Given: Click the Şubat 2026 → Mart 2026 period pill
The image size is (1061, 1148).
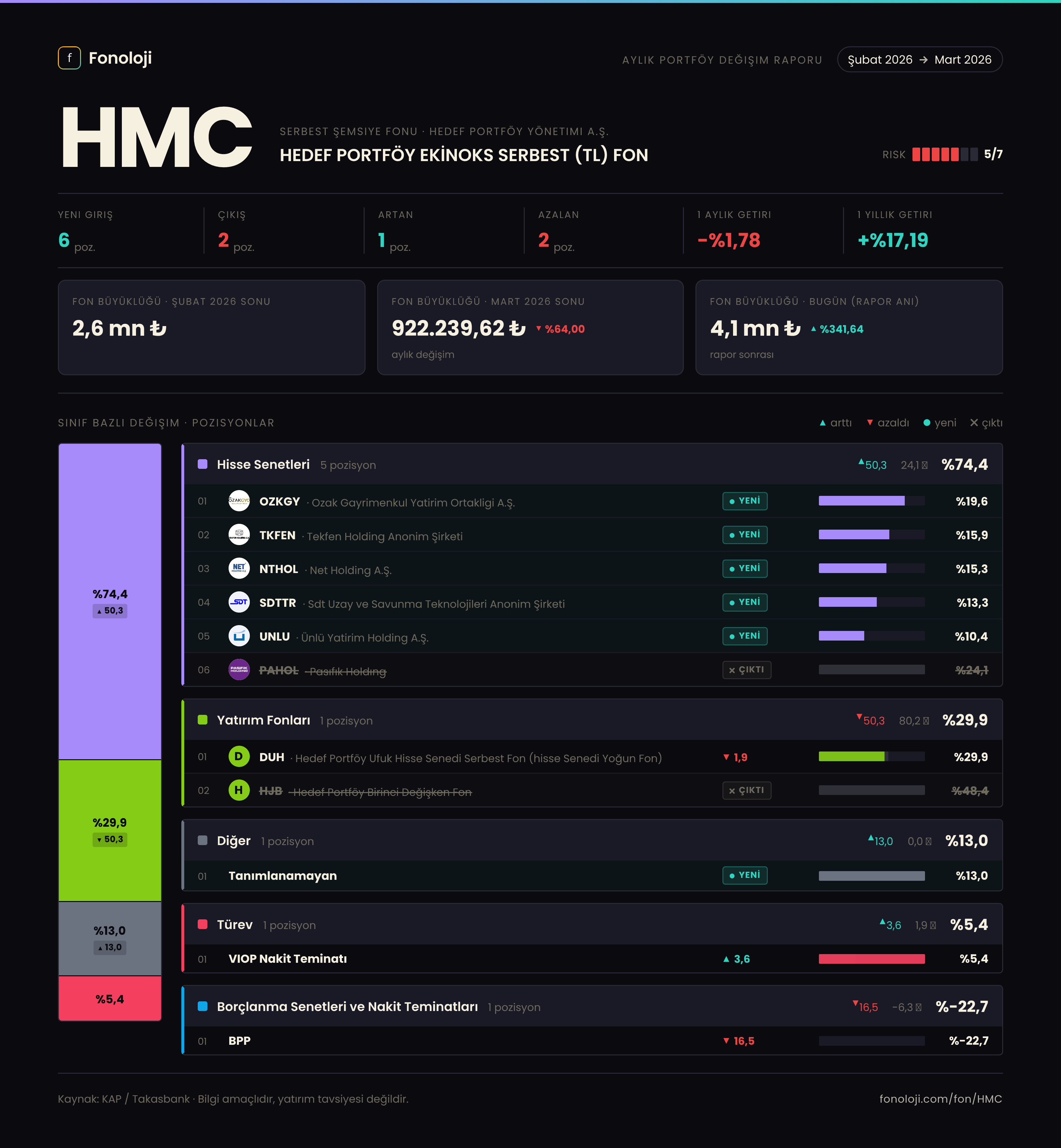Looking at the screenshot, I should point(920,60).
